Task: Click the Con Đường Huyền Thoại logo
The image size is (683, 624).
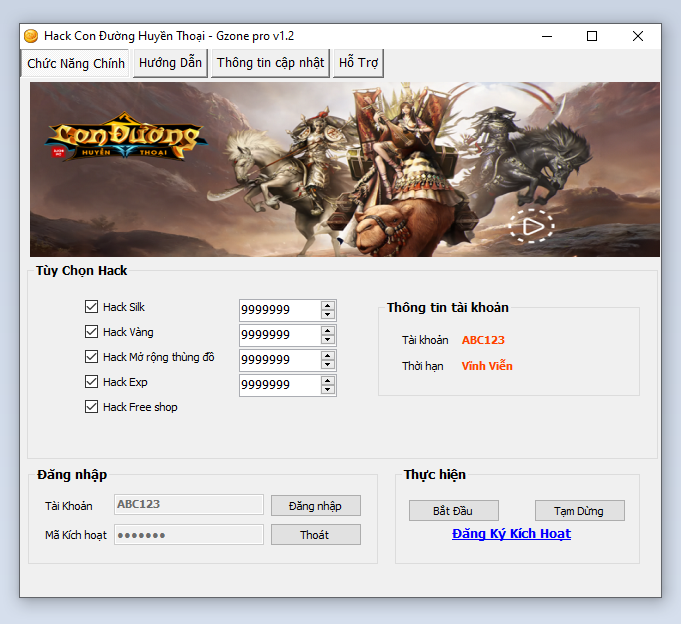Action: point(125,140)
